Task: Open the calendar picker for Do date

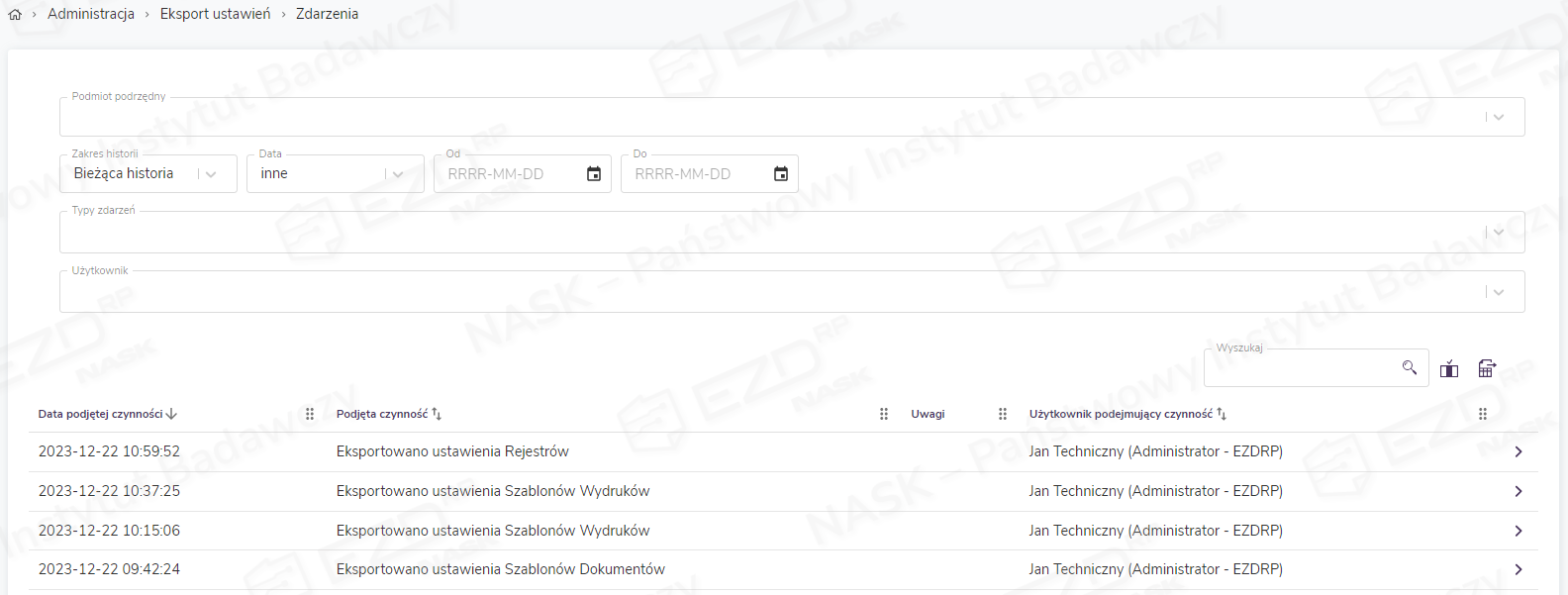Action: click(x=781, y=174)
